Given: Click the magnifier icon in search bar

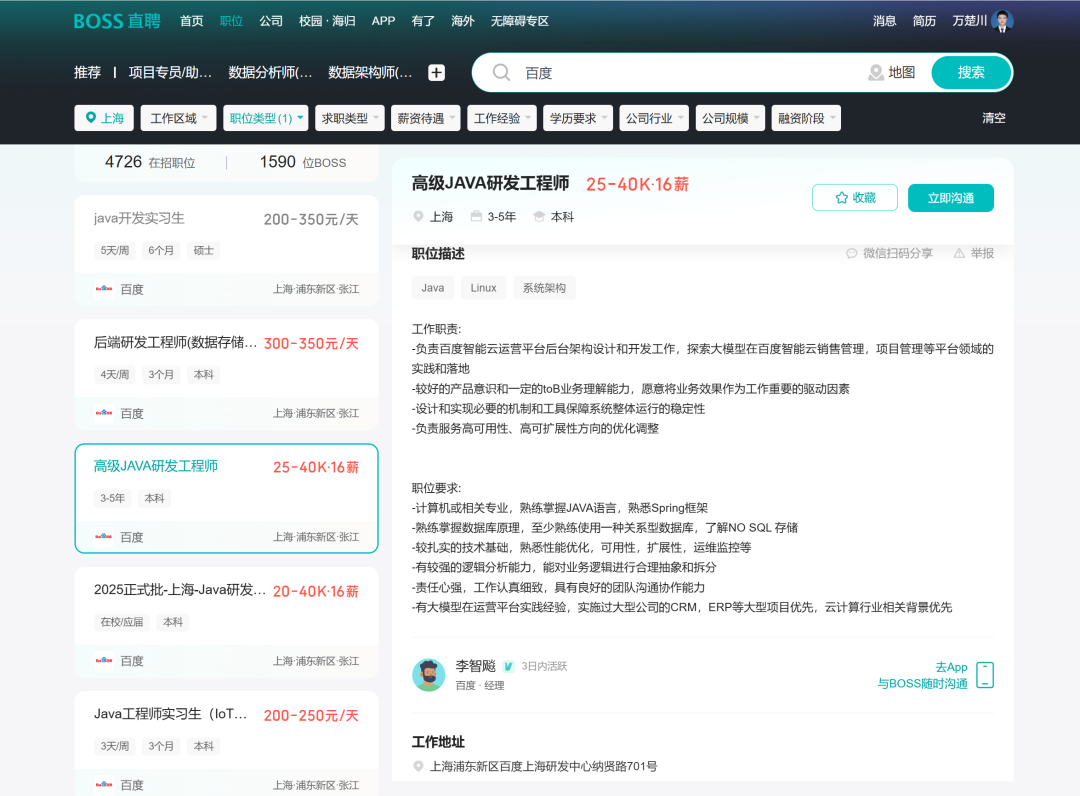Looking at the screenshot, I should pos(501,72).
